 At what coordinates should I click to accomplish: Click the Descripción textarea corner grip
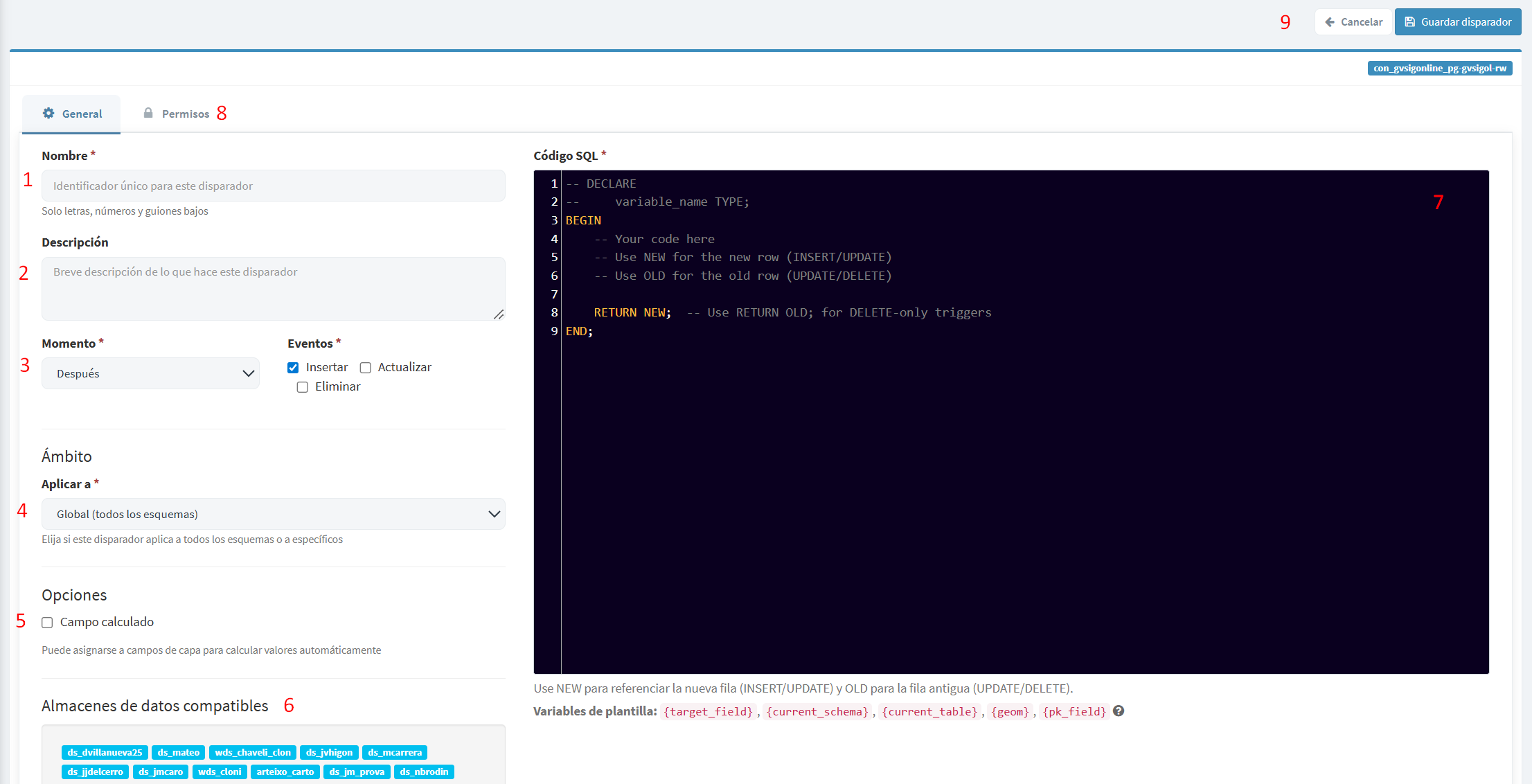(499, 314)
